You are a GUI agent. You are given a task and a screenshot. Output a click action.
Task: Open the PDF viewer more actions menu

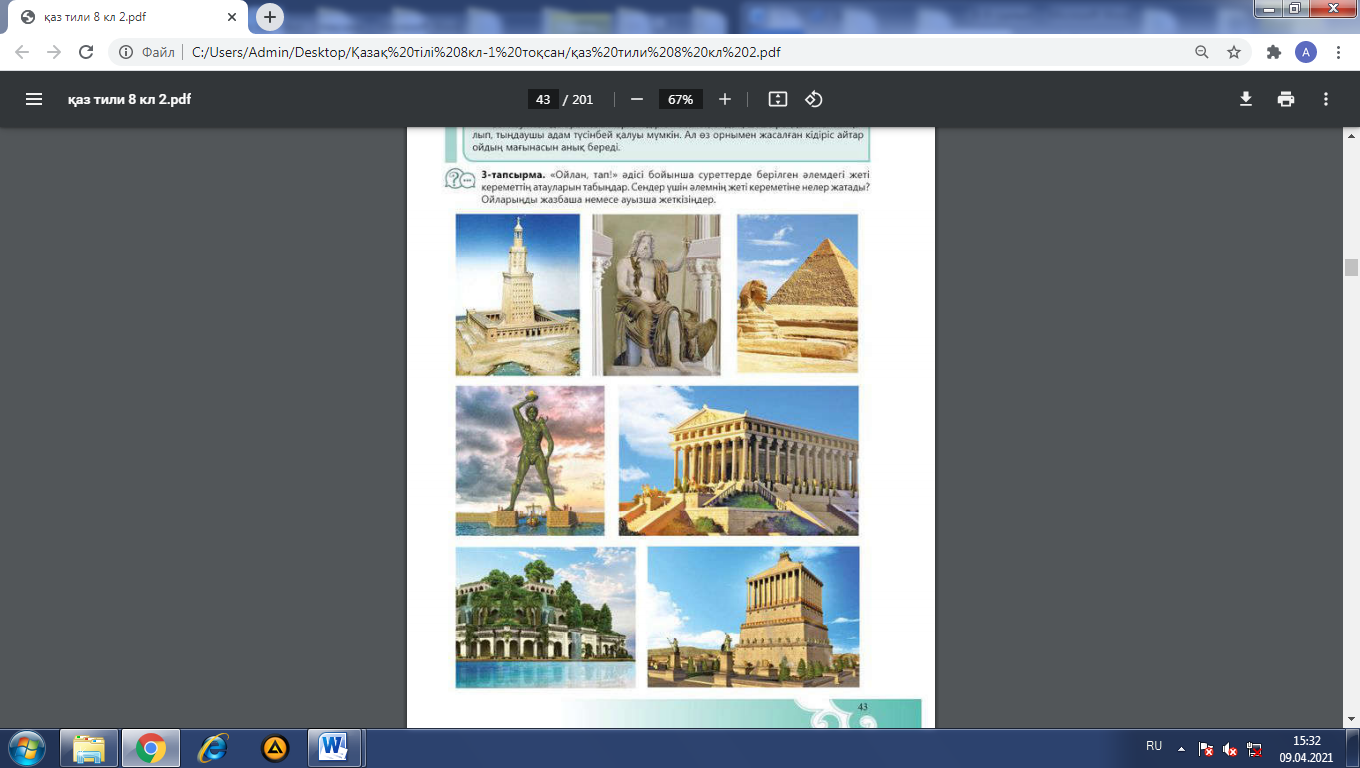[1326, 99]
